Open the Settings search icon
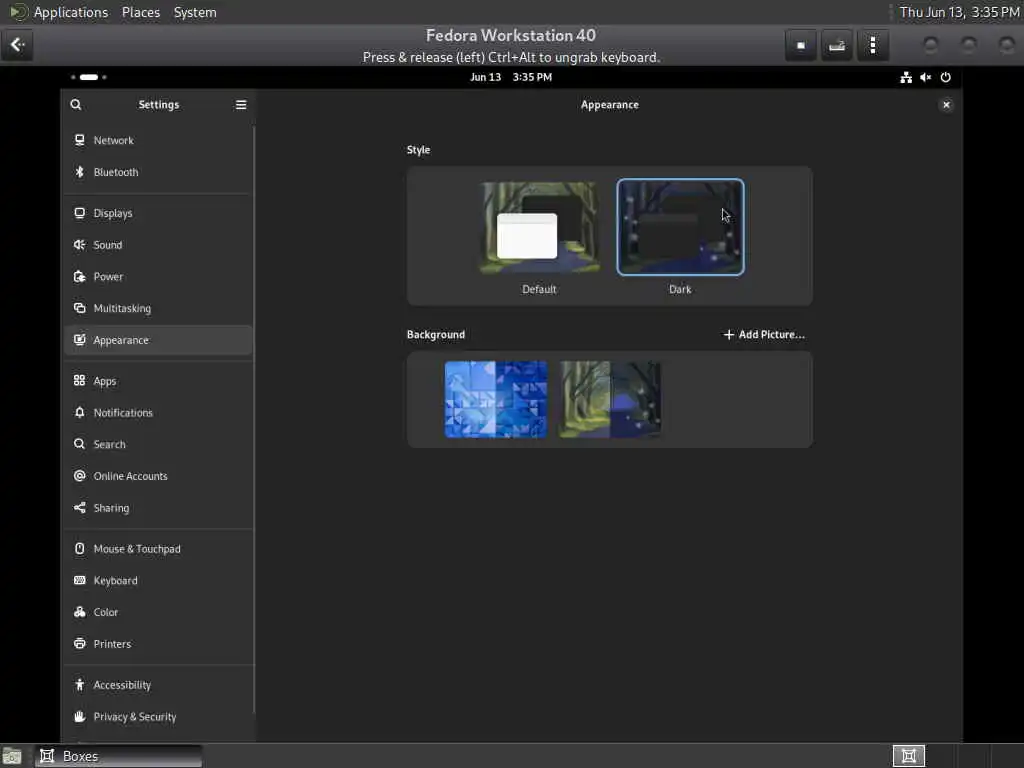 coord(76,104)
